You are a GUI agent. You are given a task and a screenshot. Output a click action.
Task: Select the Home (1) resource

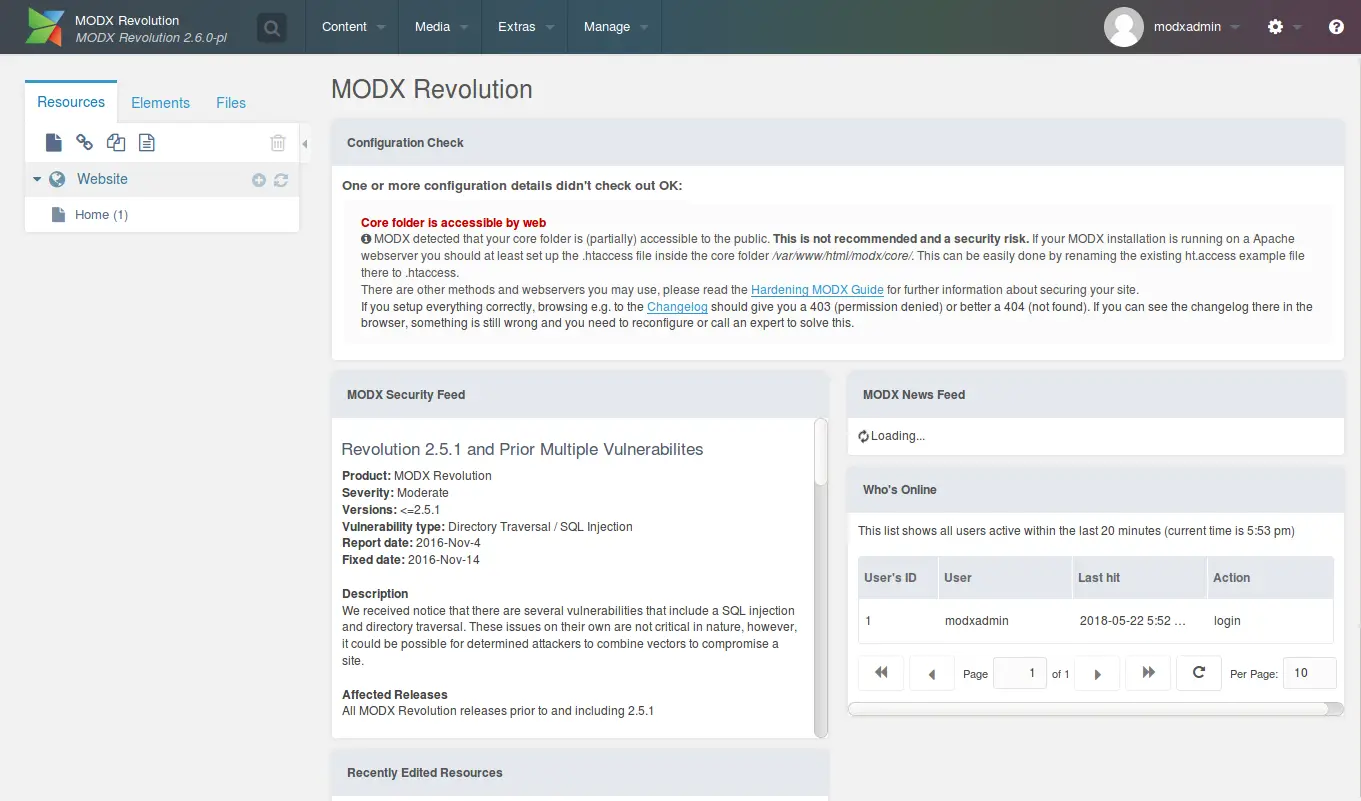[101, 215]
